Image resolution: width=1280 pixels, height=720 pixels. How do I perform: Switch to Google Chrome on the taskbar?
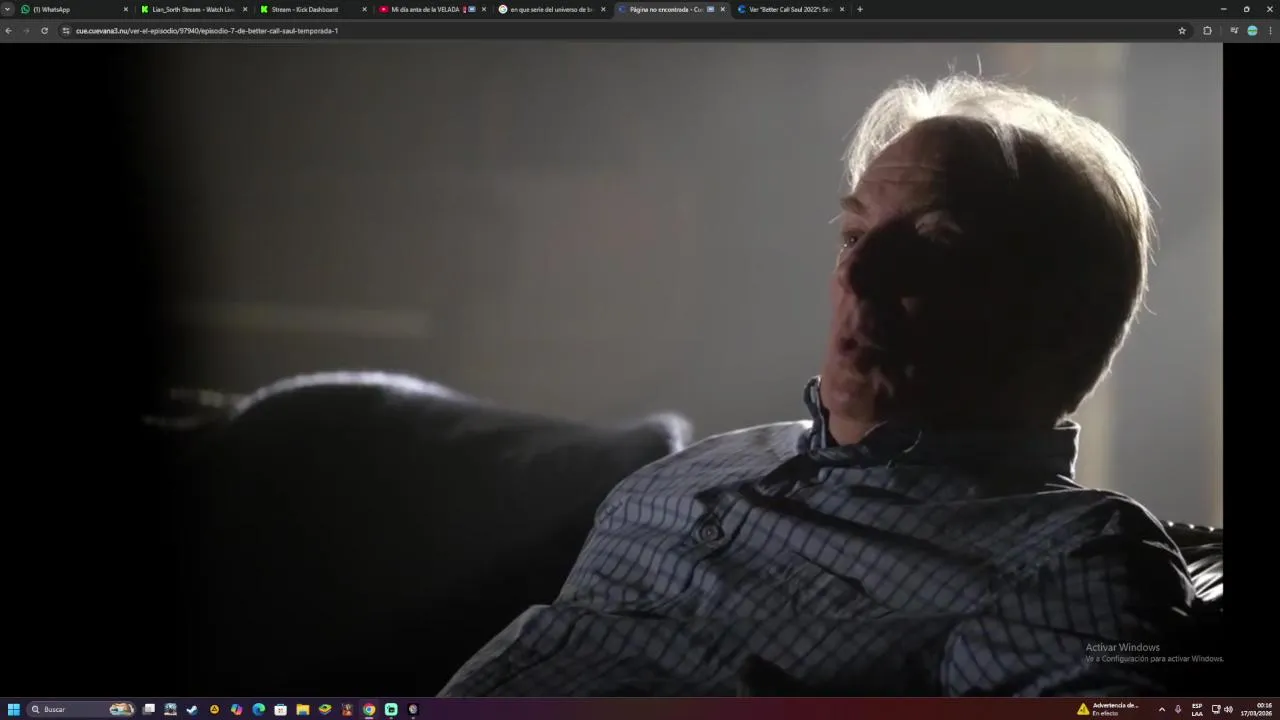[369, 709]
